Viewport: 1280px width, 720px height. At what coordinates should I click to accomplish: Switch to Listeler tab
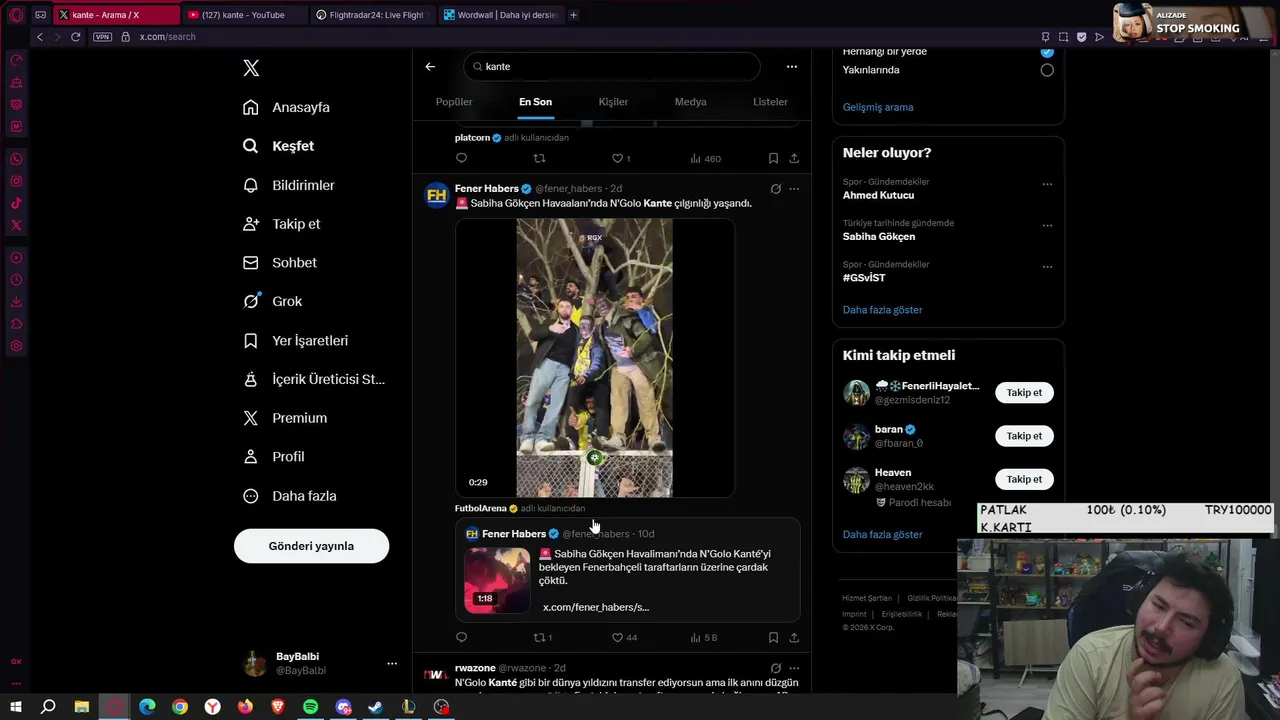770,102
